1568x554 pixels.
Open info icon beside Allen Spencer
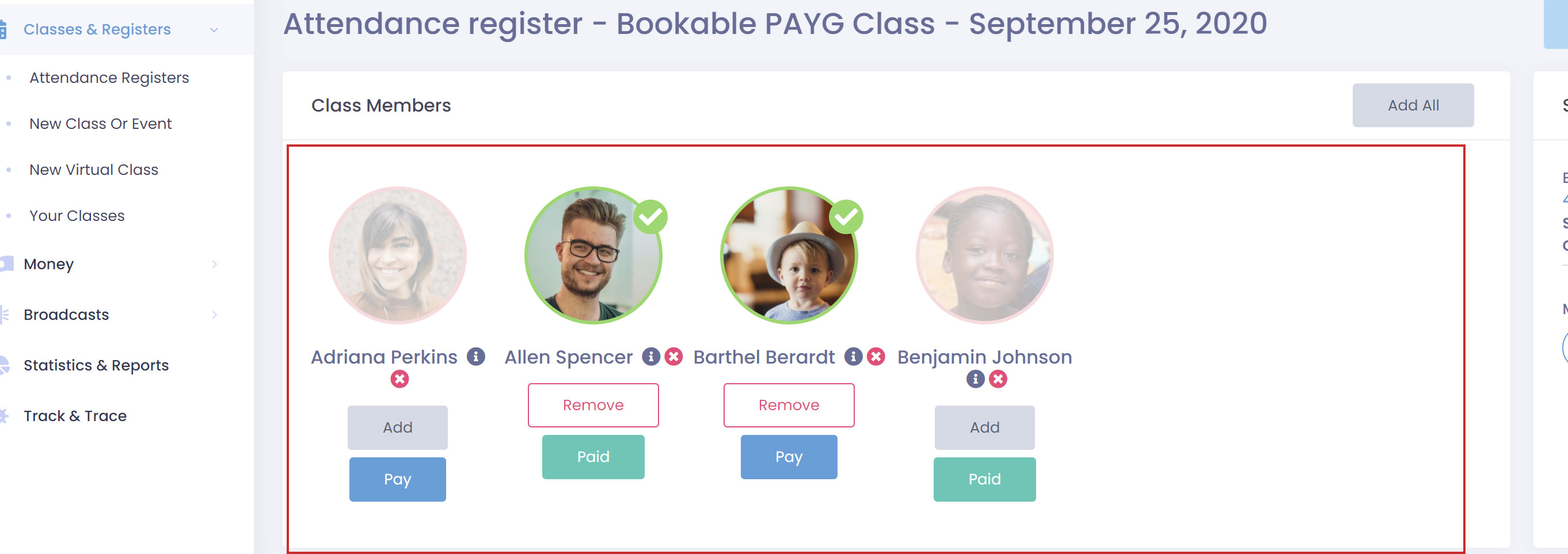[650, 356]
